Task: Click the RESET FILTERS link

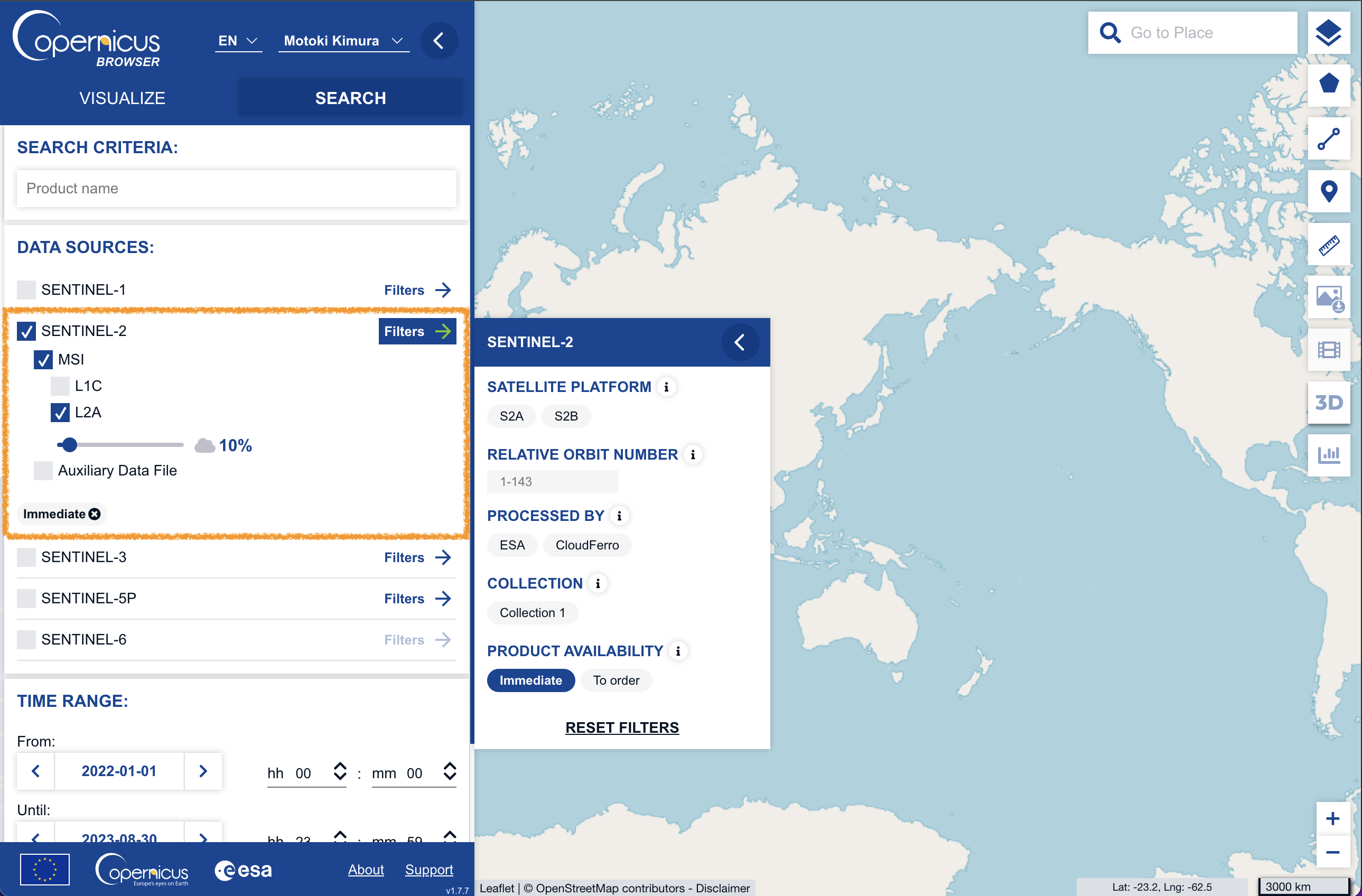Action: point(621,727)
